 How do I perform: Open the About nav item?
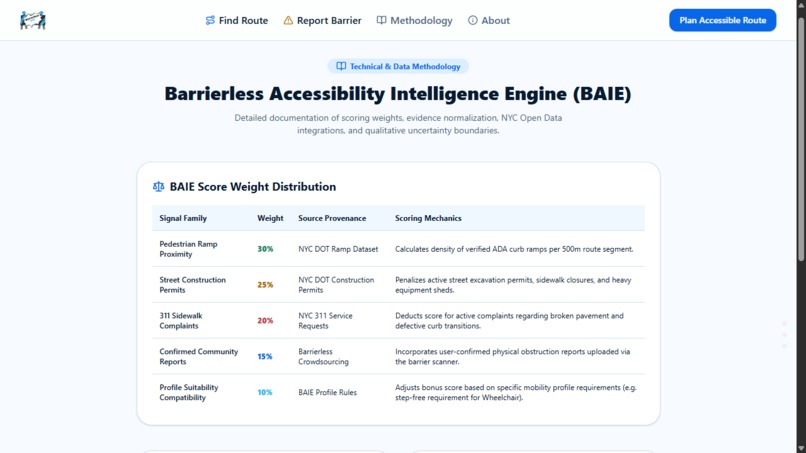tap(489, 21)
